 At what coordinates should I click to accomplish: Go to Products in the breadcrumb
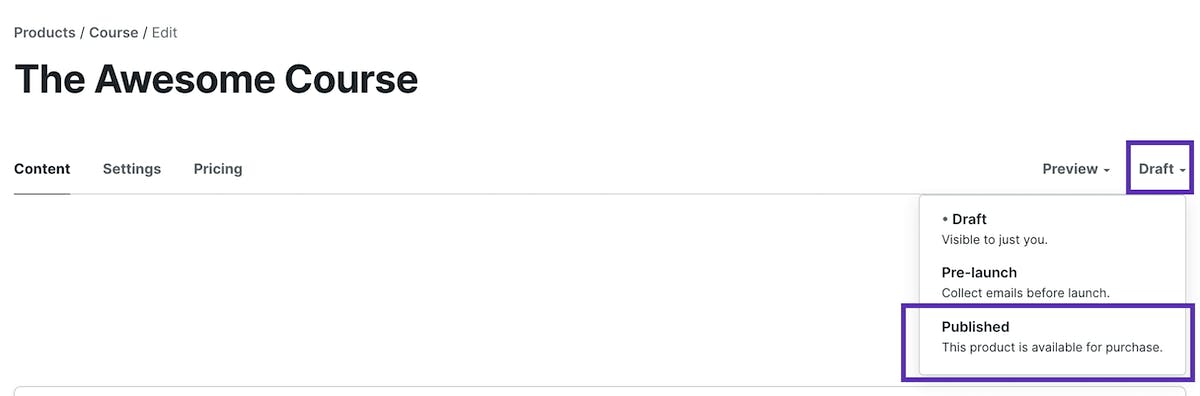click(x=45, y=32)
